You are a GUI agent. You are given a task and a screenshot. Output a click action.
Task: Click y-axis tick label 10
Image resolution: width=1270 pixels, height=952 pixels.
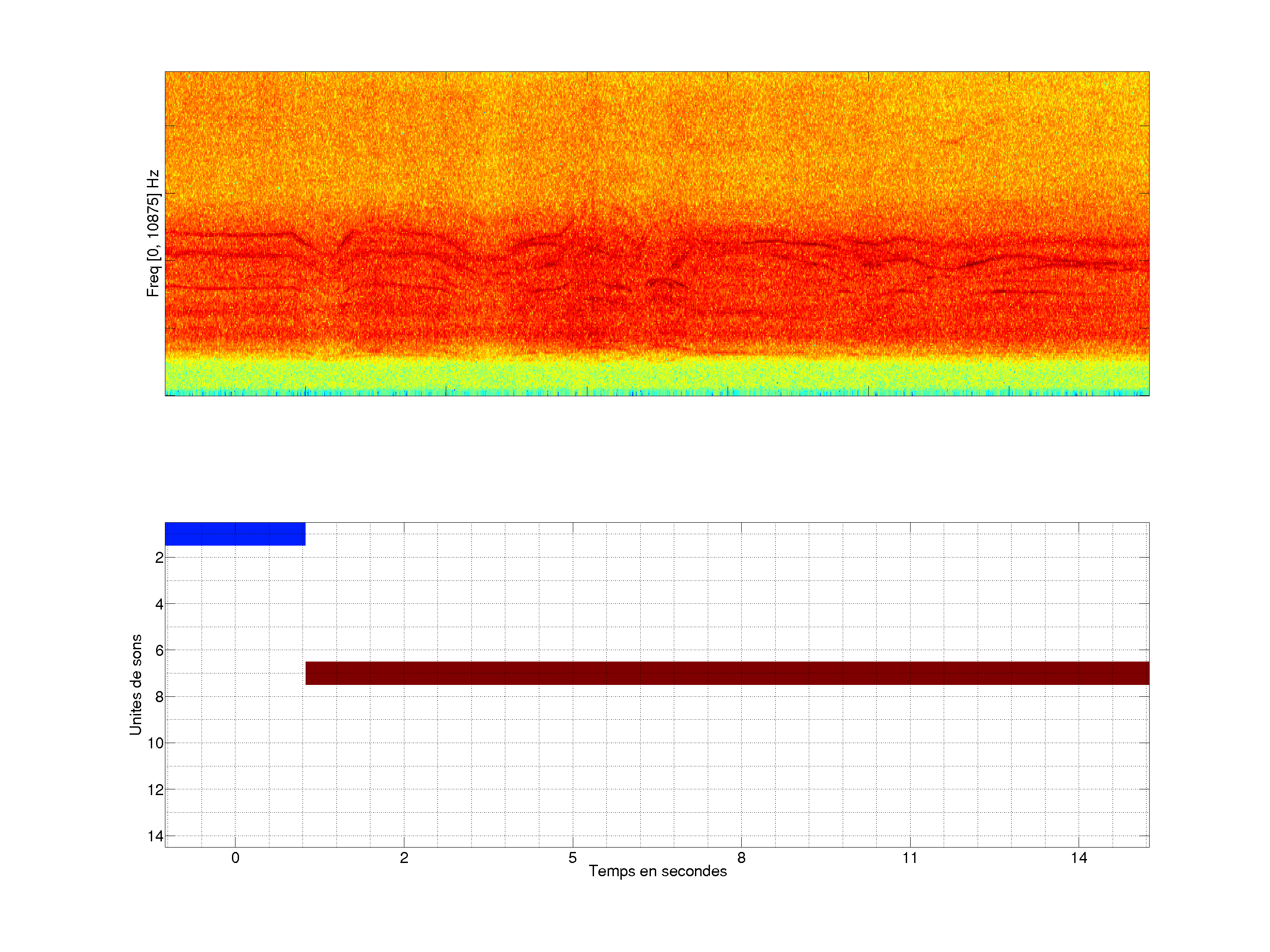156,744
